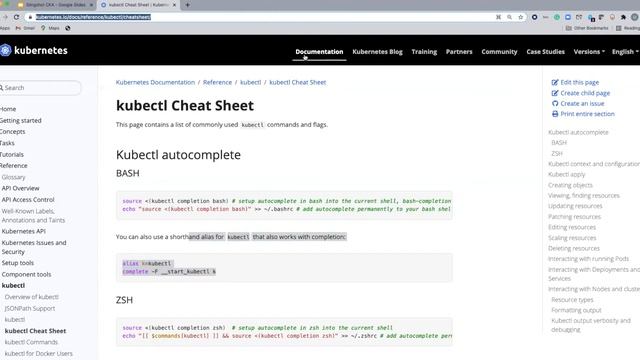The image size is (640, 360).
Task: Bookmark this page with the star icon
Action: (x=520, y=17)
